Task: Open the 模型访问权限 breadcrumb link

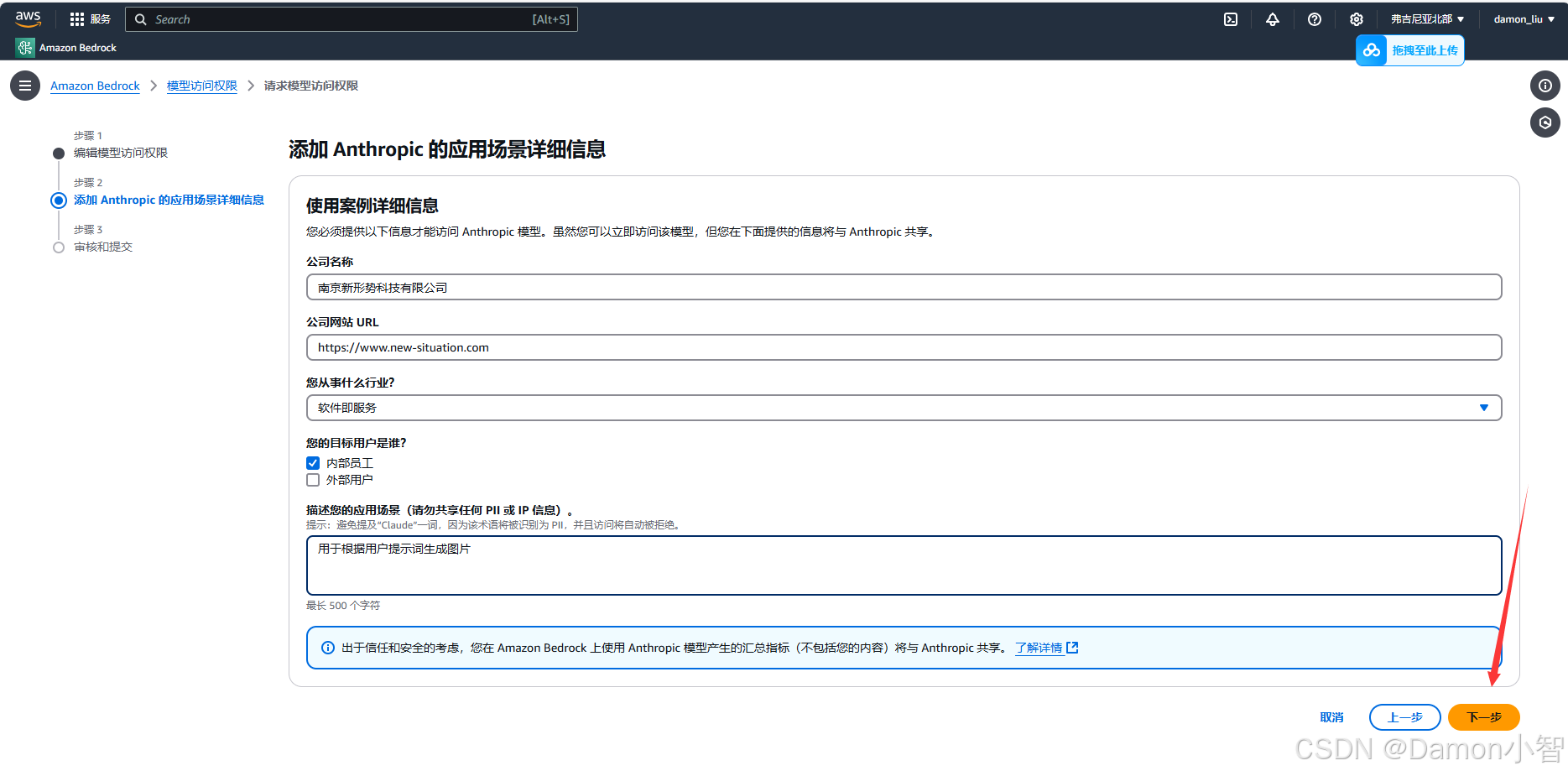Action: [x=202, y=86]
